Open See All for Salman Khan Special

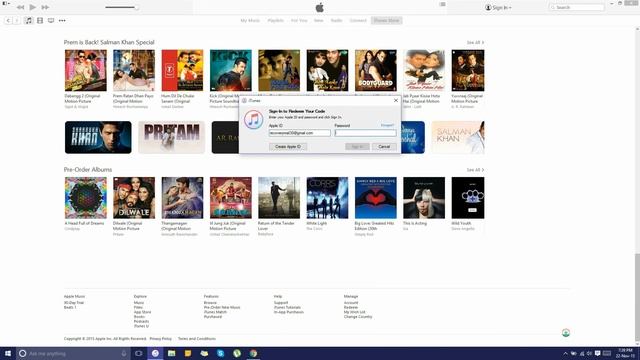point(475,42)
